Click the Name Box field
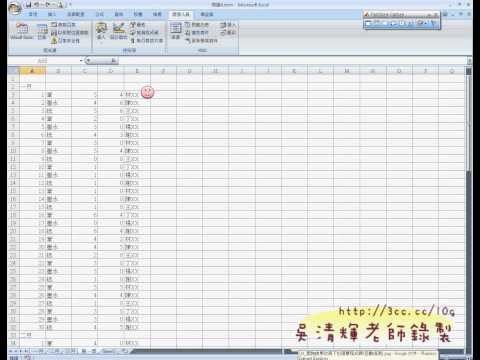 (x=43, y=61)
